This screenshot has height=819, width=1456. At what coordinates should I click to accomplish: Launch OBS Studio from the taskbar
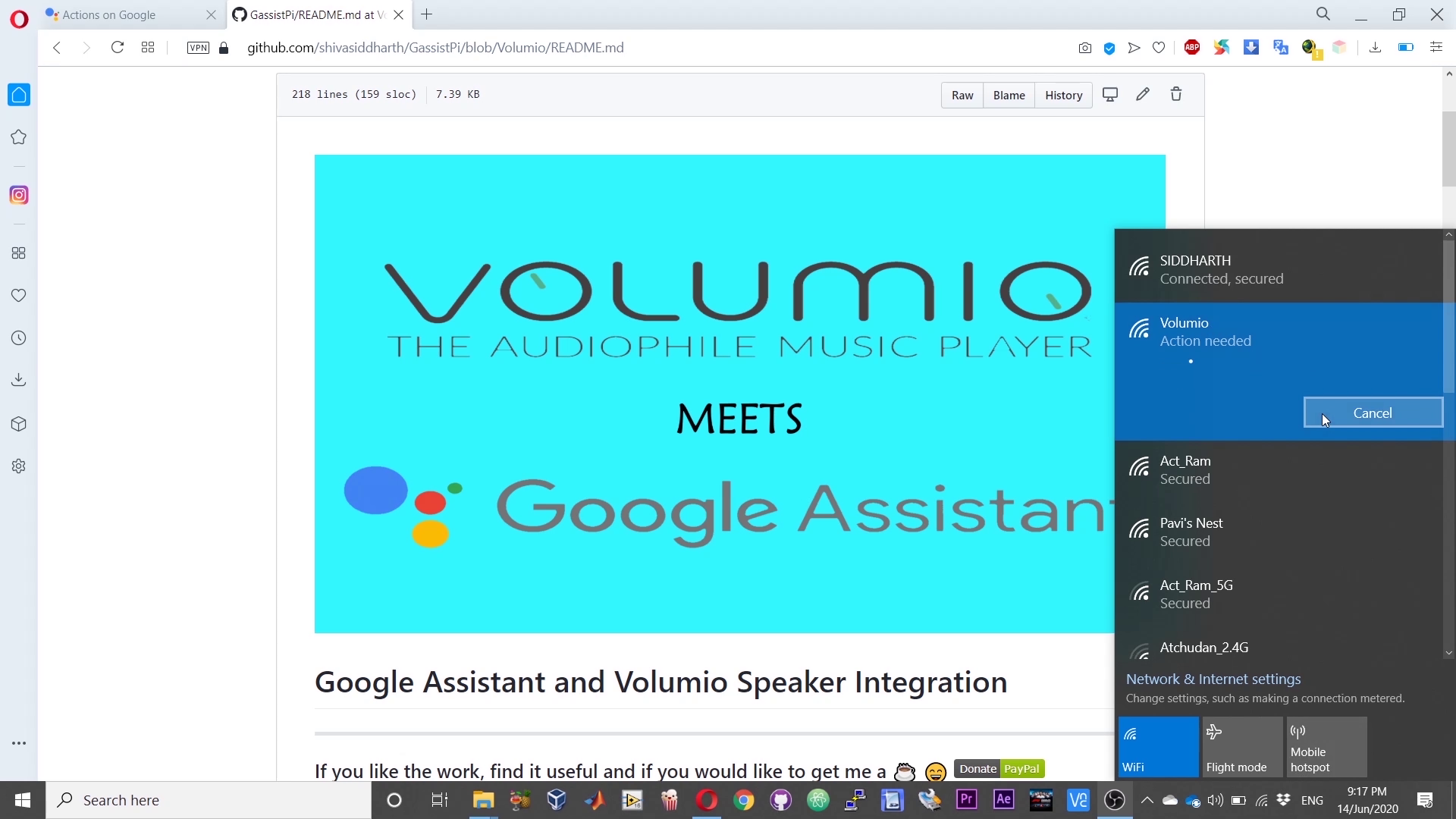(1116, 800)
